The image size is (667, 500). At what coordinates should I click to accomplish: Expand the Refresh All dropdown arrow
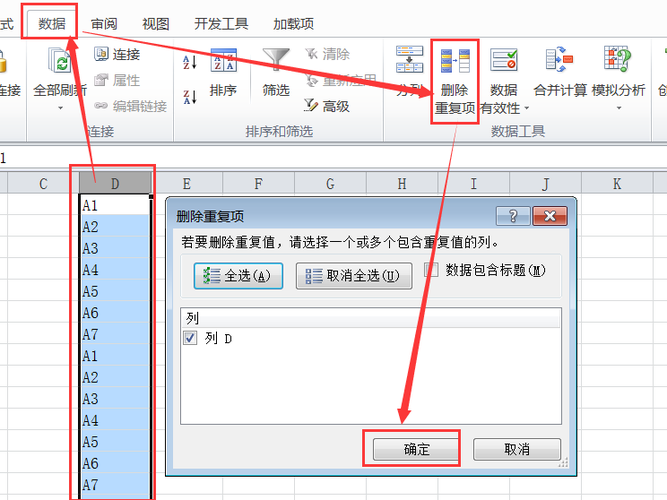[x=60, y=108]
